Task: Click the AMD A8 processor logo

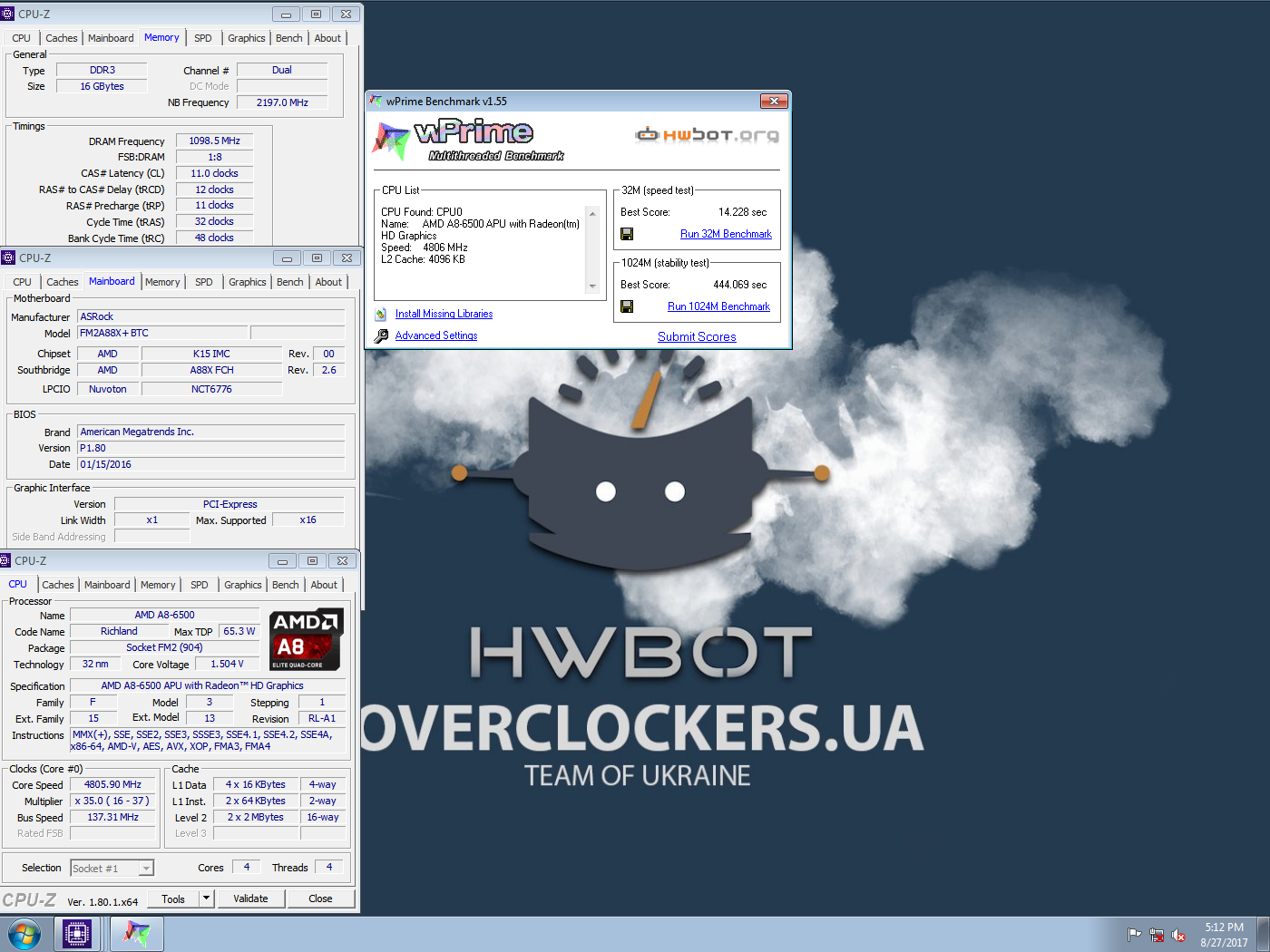Action: coord(307,638)
